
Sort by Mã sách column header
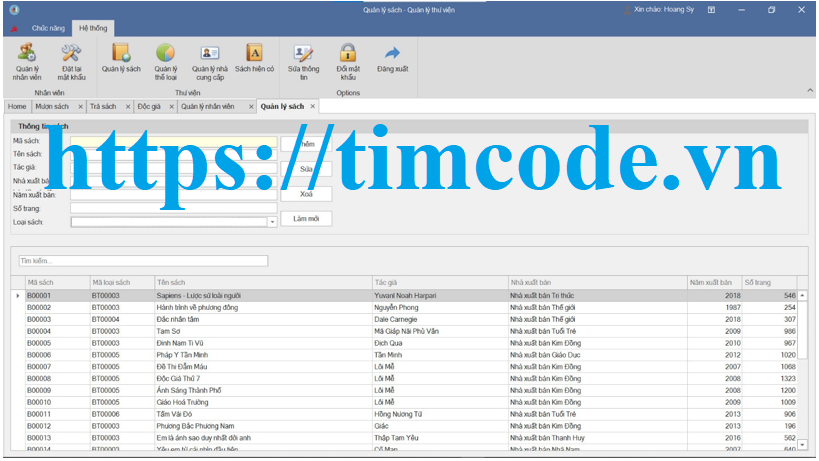[57, 282]
